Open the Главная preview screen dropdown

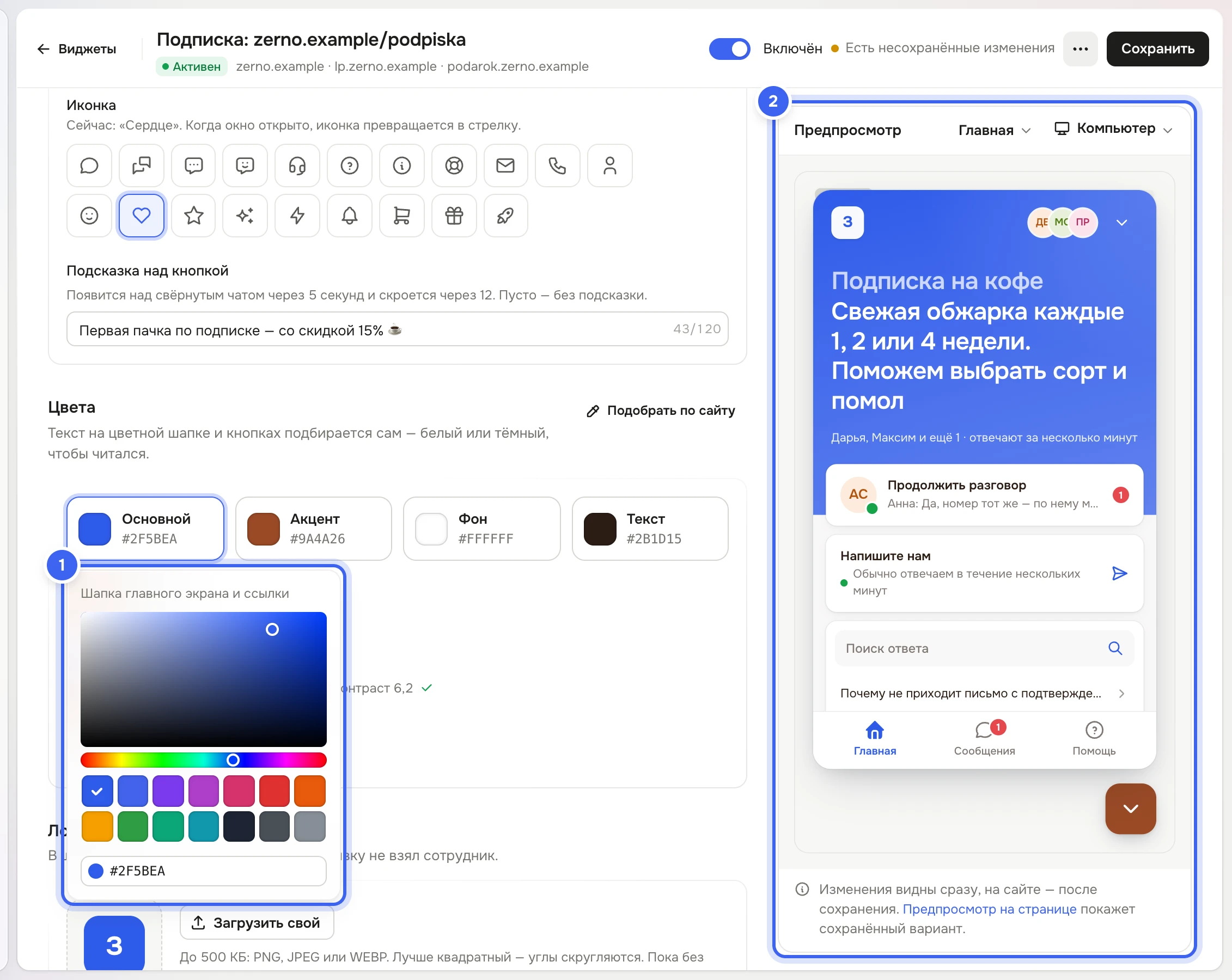tap(995, 130)
